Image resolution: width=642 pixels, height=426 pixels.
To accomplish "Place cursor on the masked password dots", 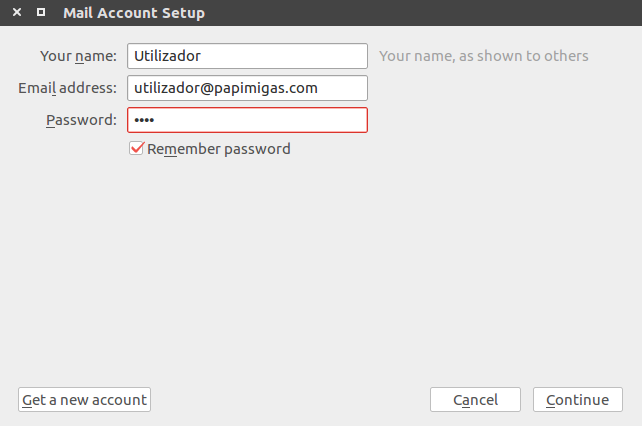I will tap(145, 120).
